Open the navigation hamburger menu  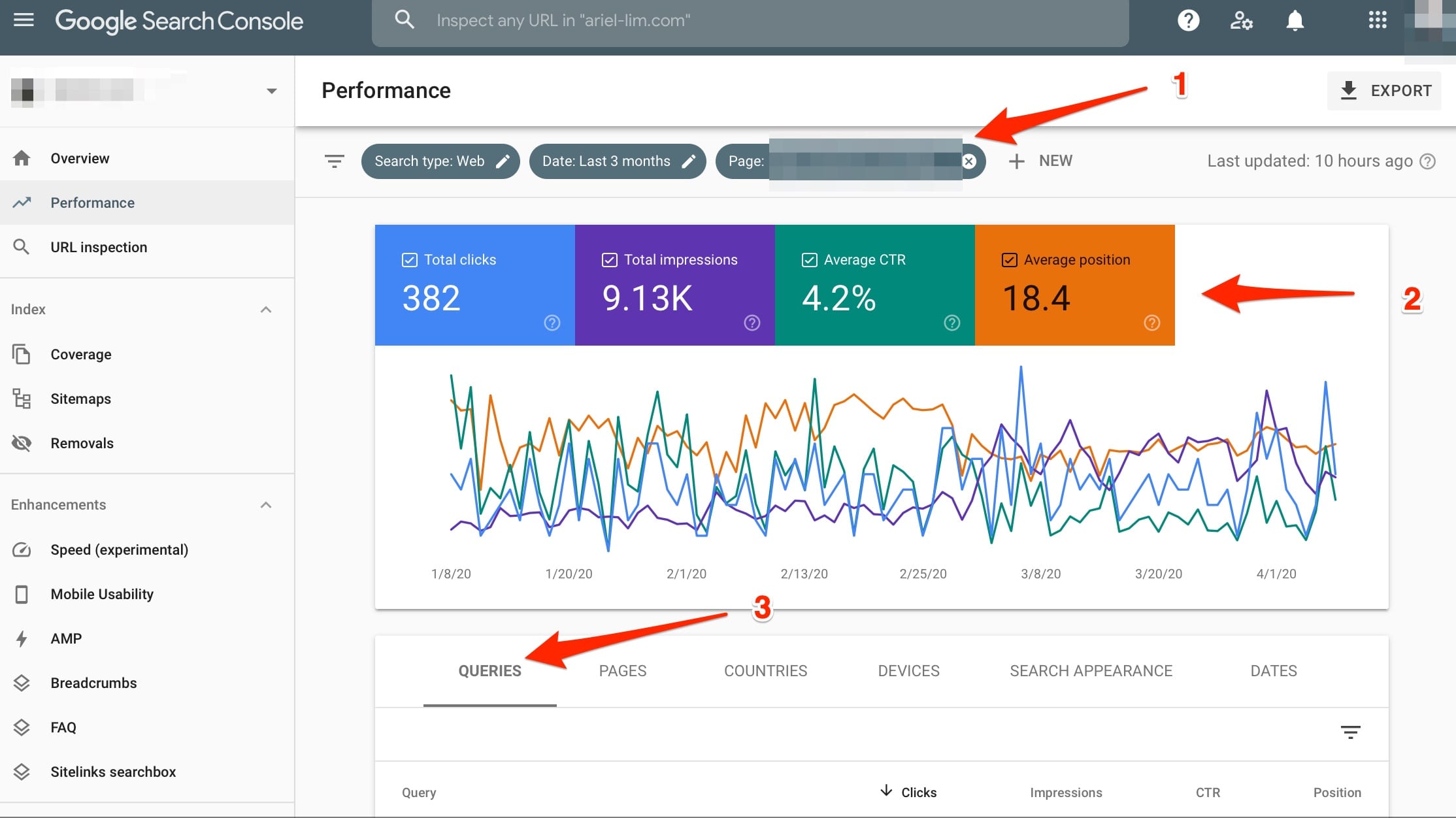point(24,20)
